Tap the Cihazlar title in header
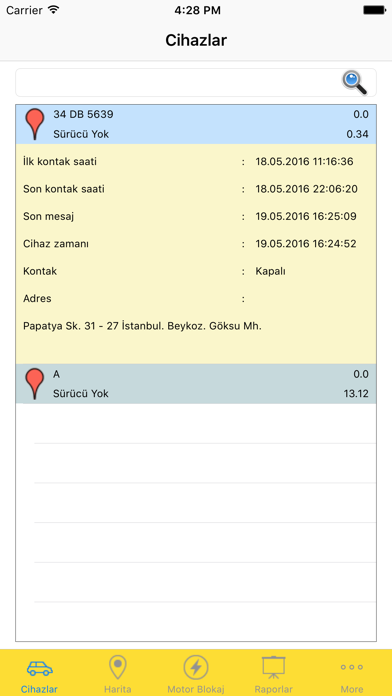This screenshot has width=392, height=696. pos(196,40)
